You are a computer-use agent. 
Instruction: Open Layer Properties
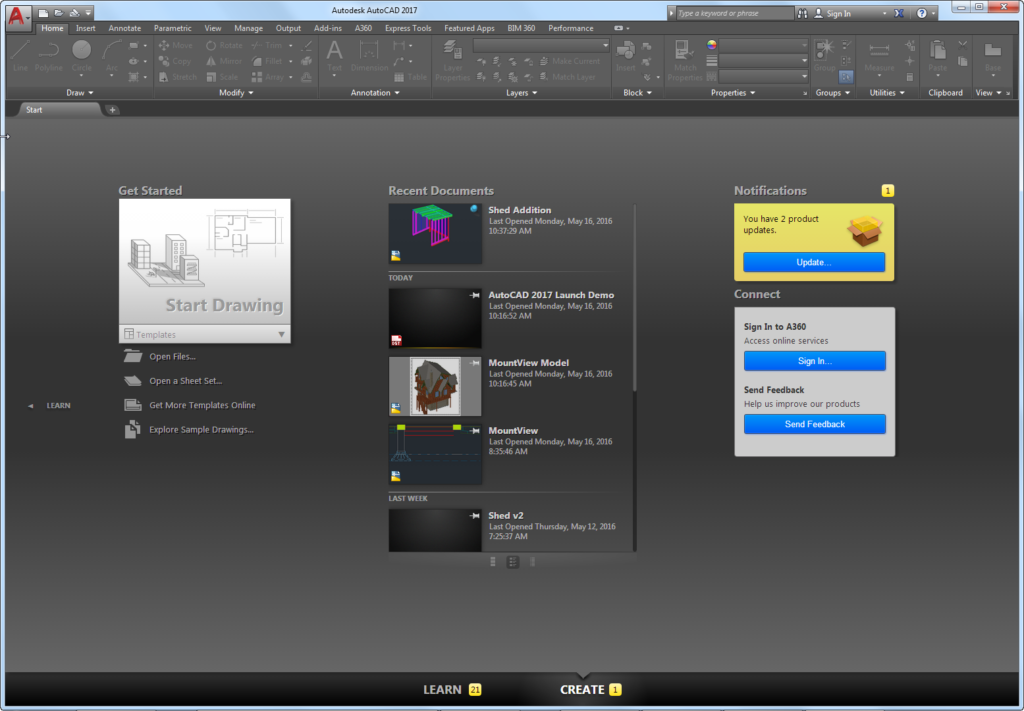pyautogui.click(x=452, y=60)
